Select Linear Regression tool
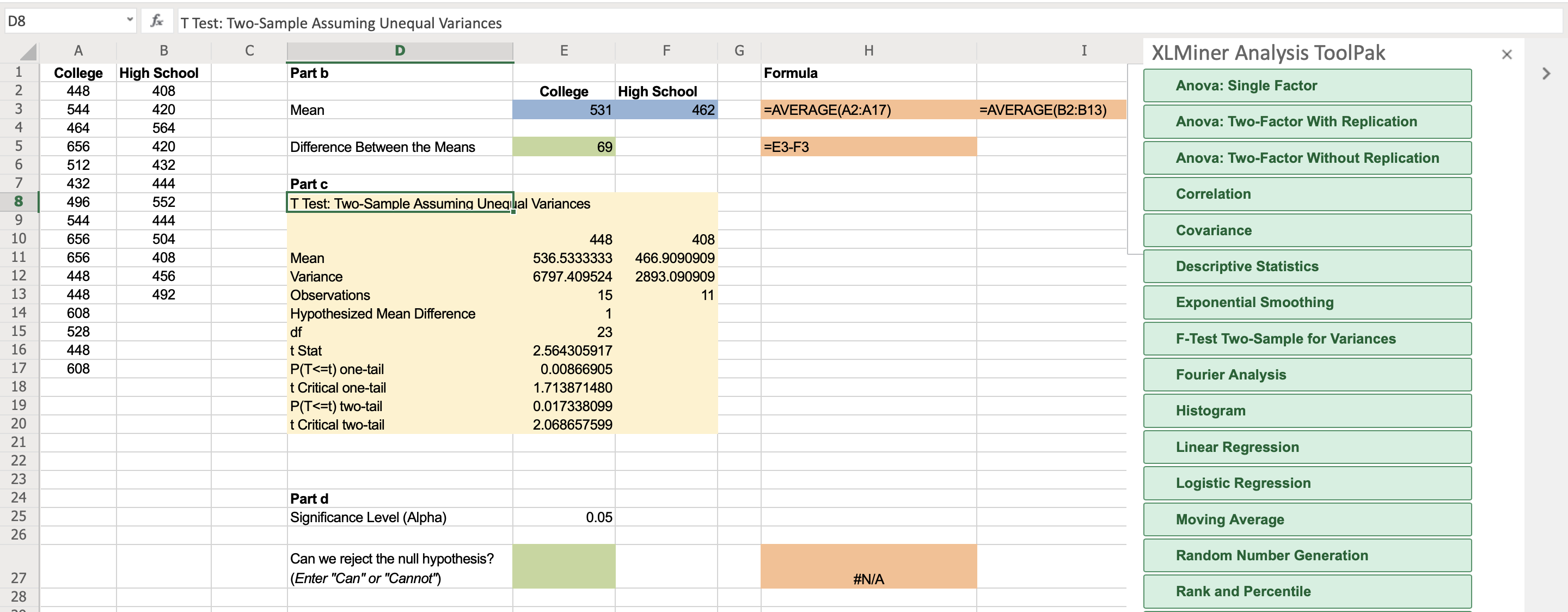Viewport: 1568px width, 612px height. (1307, 448)
